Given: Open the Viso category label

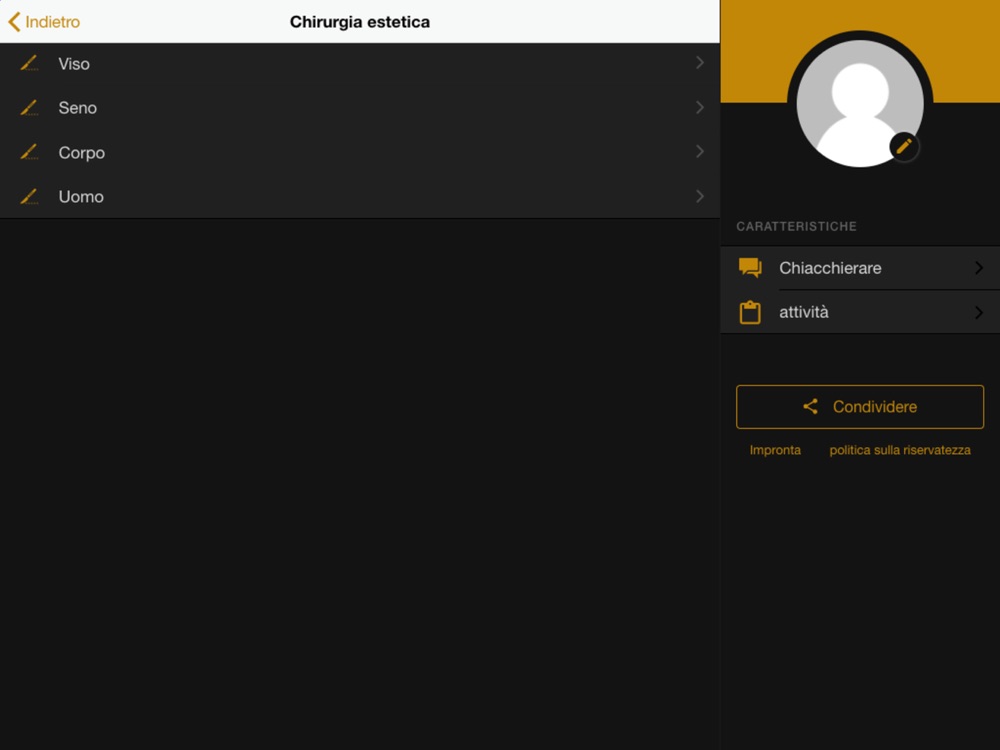Looking at the screenshot, I should pos(74,64).
